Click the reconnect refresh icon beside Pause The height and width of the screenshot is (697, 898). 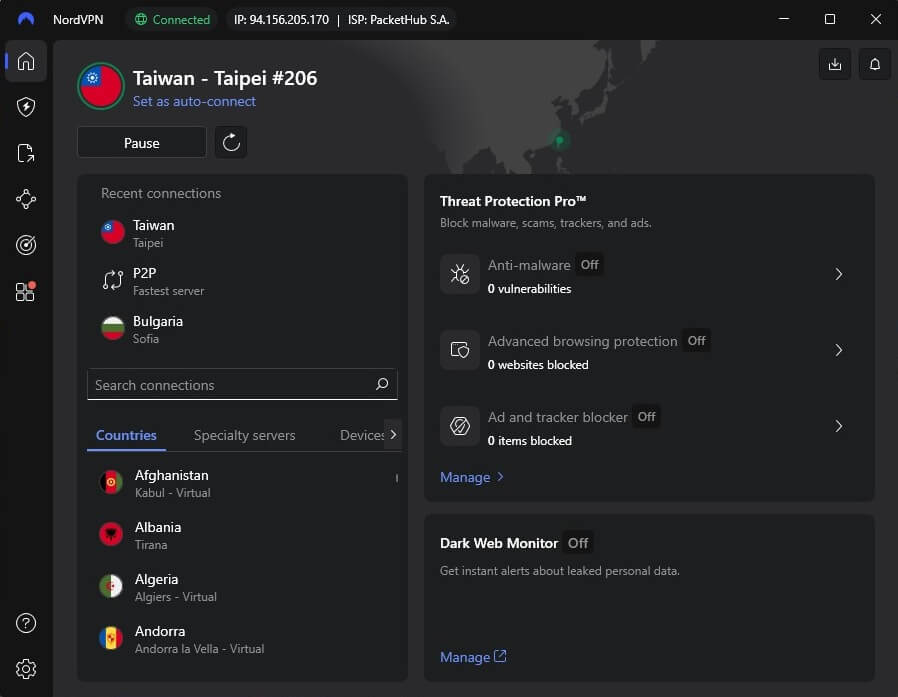[x=231, y=142]
